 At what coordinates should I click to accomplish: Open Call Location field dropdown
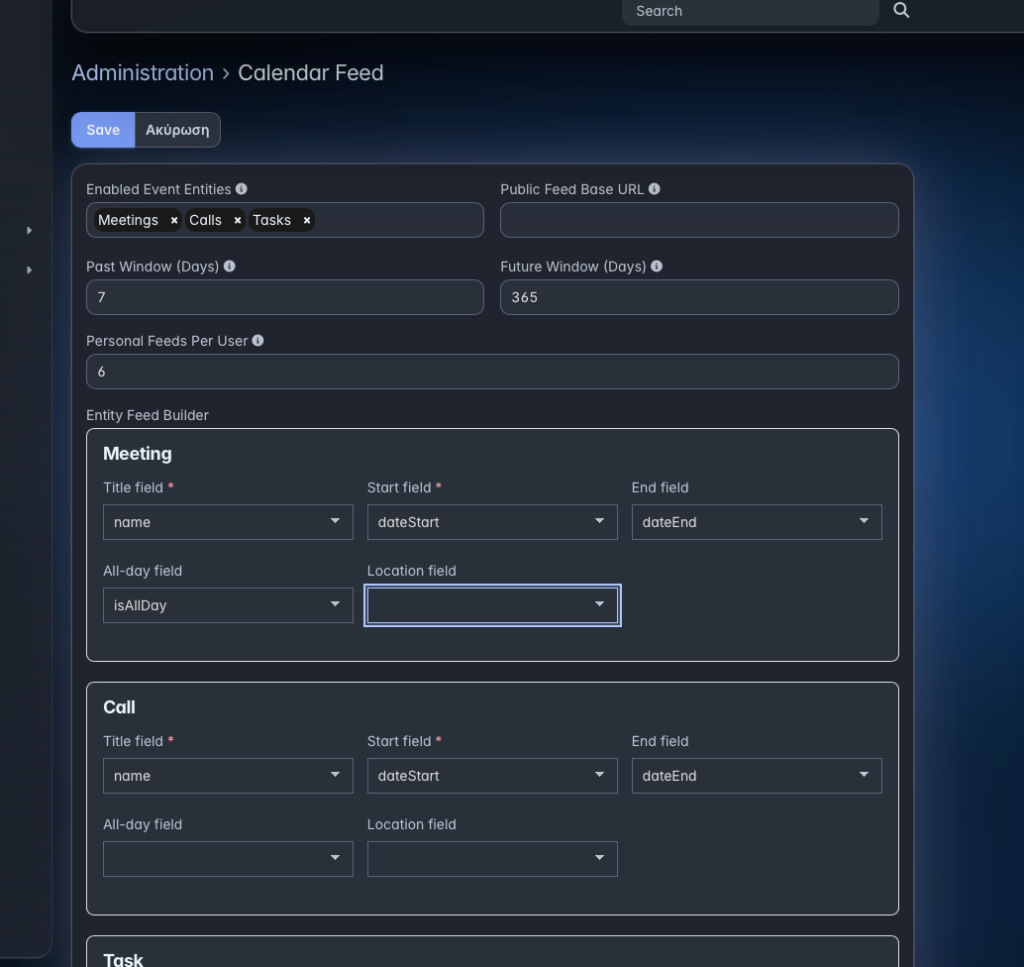pyautogui.click(x=492, y=859)
